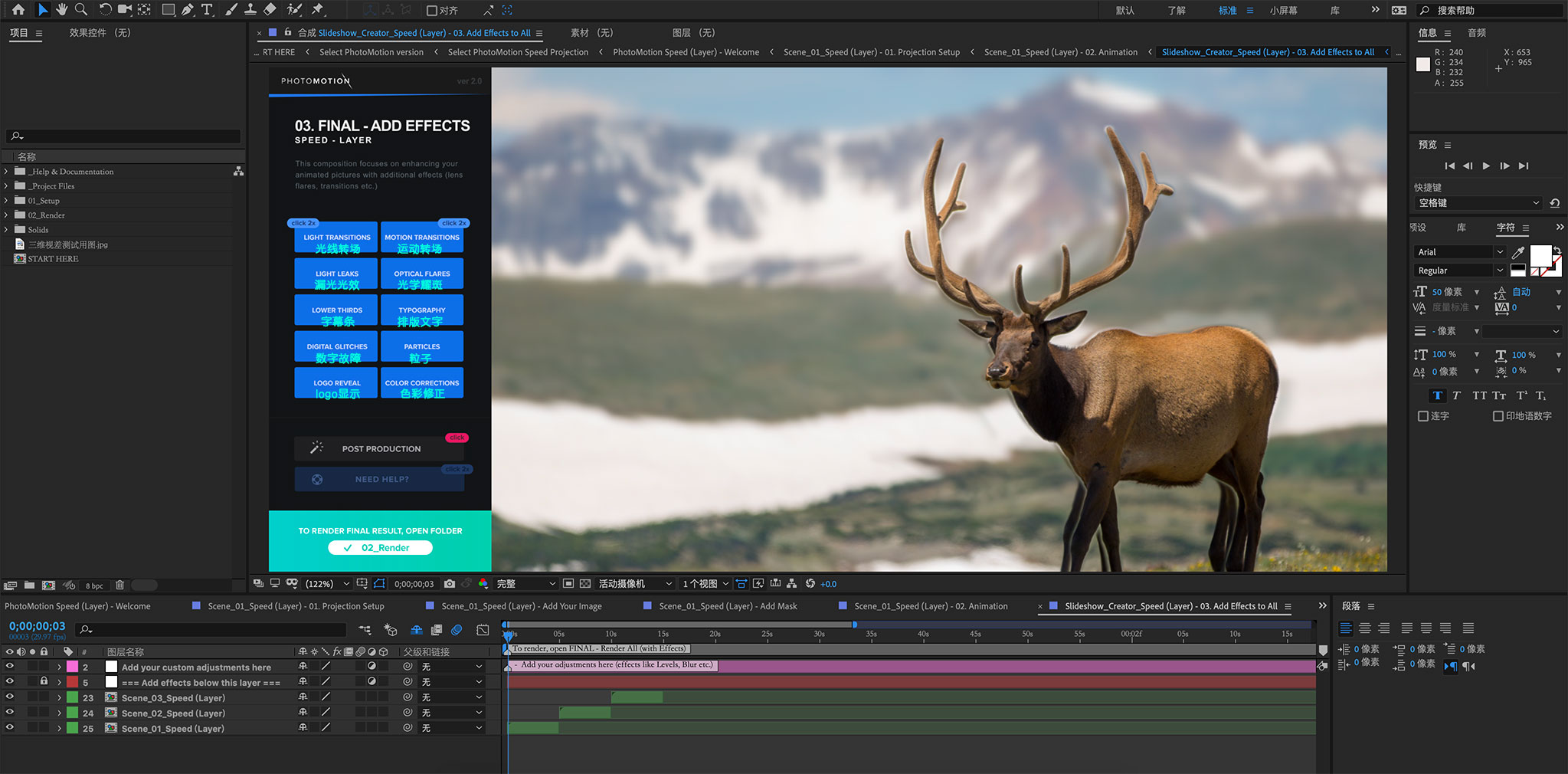Select the Unified Camera tool
Screen dimensions: 1568x774
pyautogui.click(x=124, y=10)
